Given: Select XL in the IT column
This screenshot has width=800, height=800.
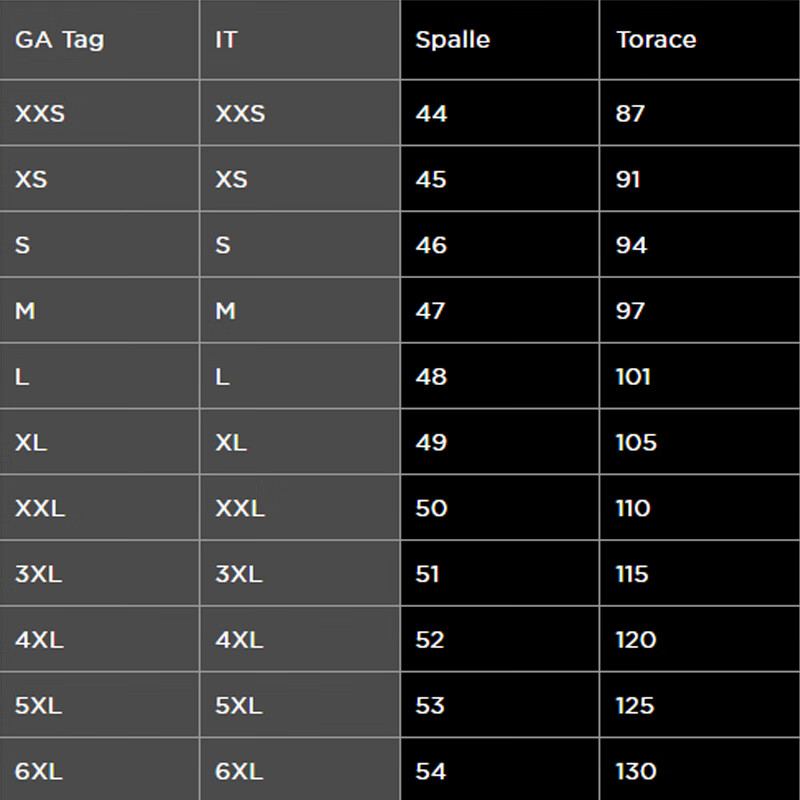Looking at the screenshot, I should [x=231, y=442].
